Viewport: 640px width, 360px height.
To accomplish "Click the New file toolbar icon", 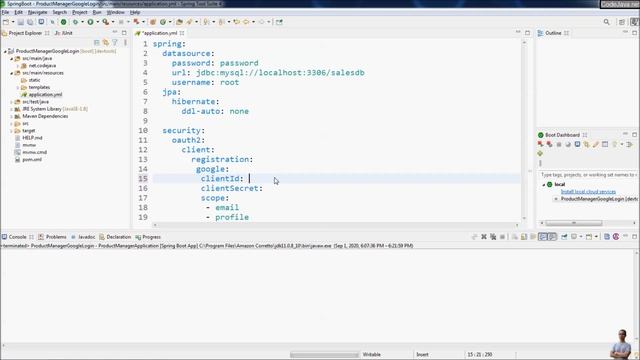I will 6,22.
